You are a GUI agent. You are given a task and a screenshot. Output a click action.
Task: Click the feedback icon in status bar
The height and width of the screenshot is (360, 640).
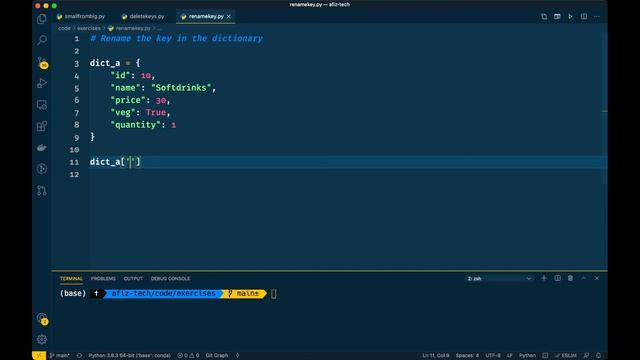(x=586, y=356)
